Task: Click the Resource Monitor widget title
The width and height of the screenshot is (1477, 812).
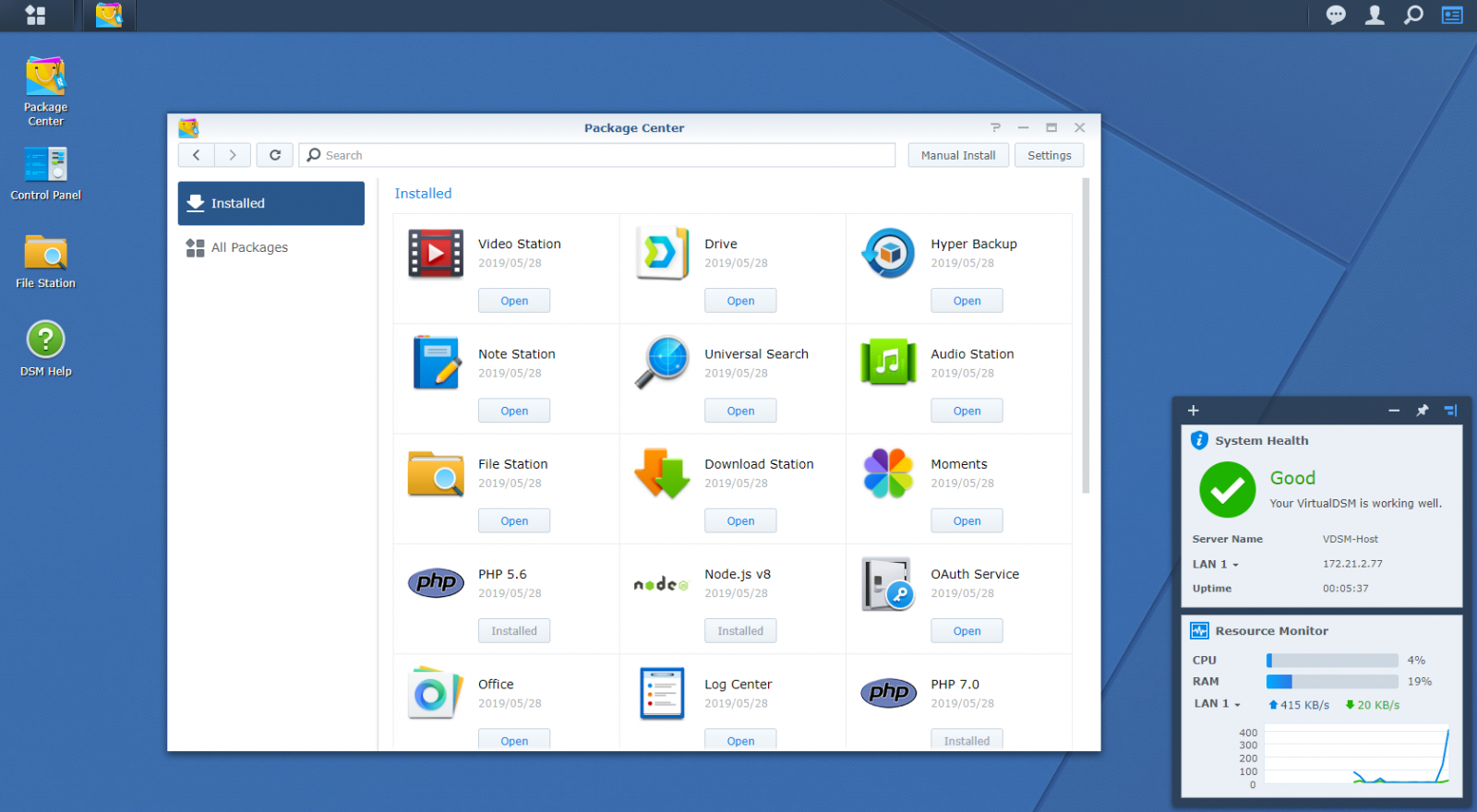Action: pyautogui.click(x=1272, y=630)
